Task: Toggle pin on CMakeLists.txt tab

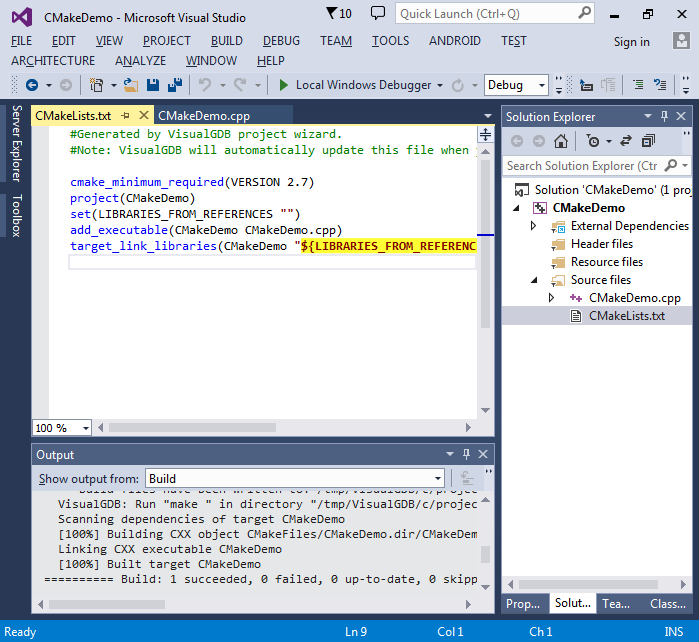Action: (126, 116)
